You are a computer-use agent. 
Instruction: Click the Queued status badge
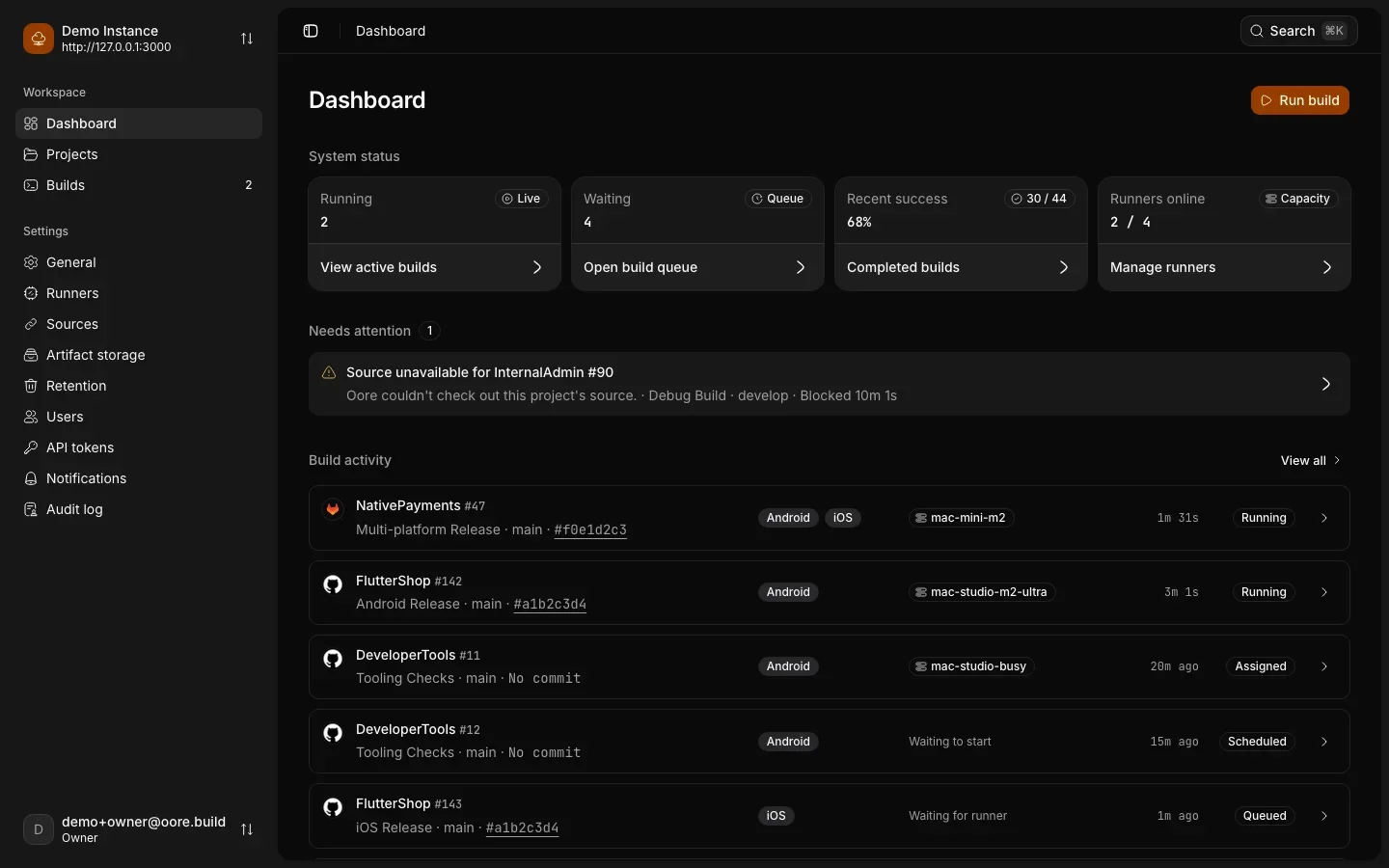coord(1265,816)
